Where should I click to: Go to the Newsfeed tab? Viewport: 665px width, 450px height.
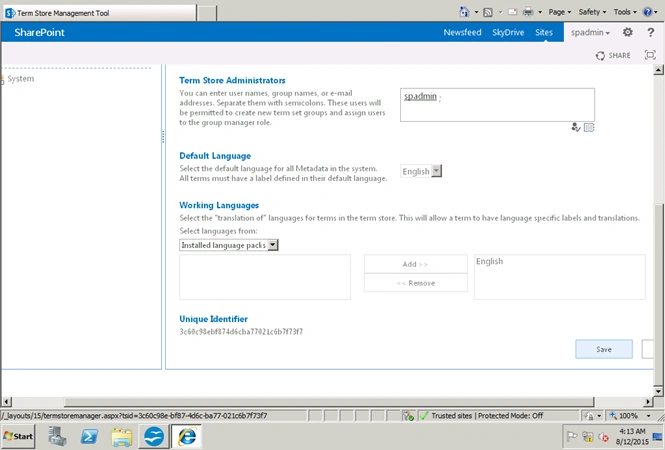pos(462,32)
